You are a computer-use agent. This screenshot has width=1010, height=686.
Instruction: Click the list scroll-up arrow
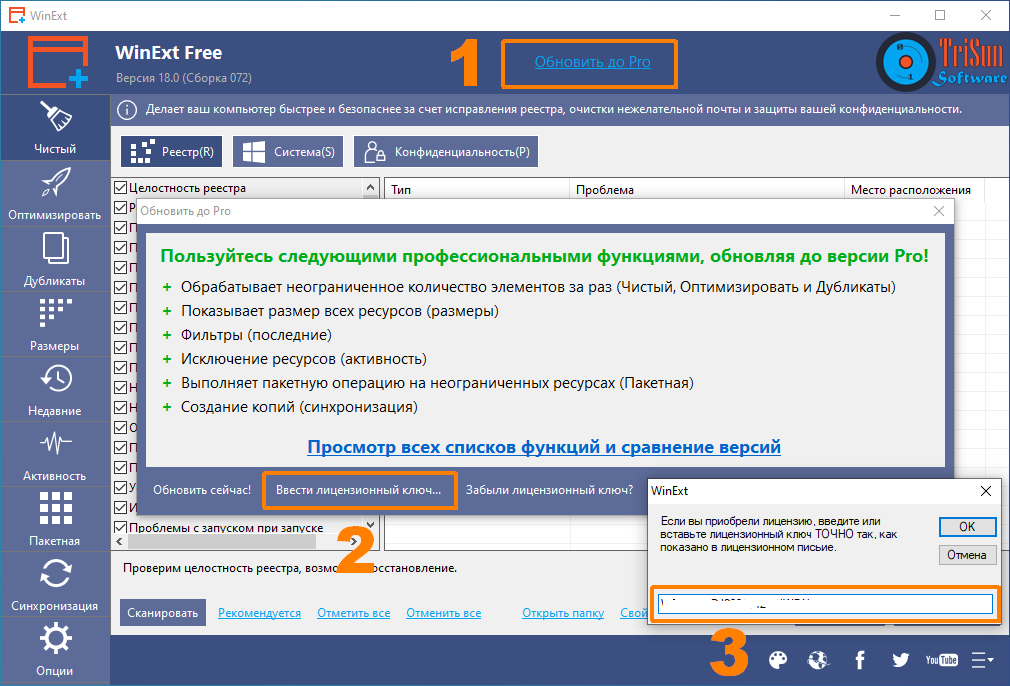tap(370, 187)
